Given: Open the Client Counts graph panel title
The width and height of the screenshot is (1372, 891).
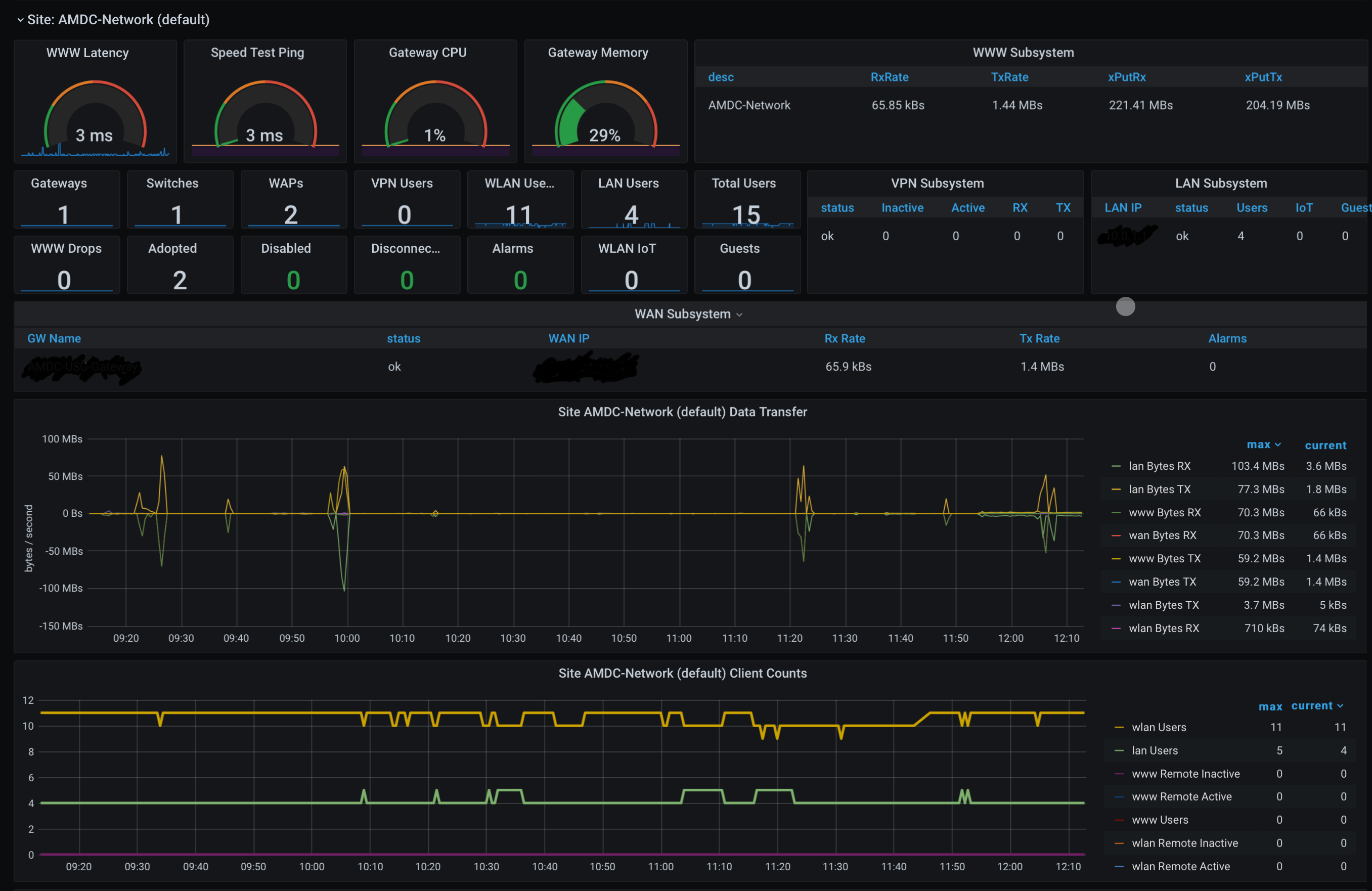Looking at the screenshot, I should point(683,673).
